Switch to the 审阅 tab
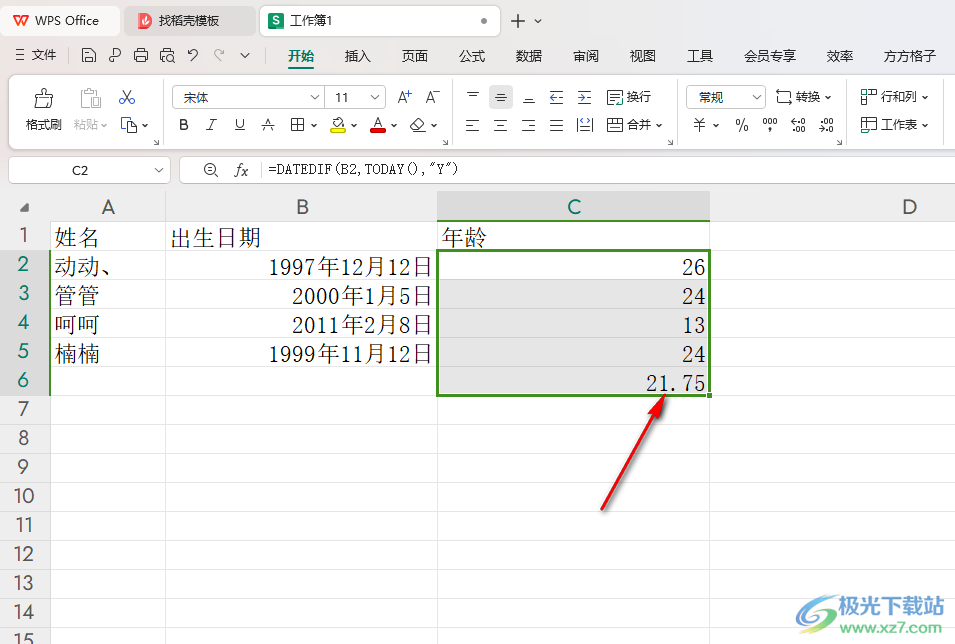Image resolution: width=955 pixels, height=644 pixels. click(x=586, y=56)
